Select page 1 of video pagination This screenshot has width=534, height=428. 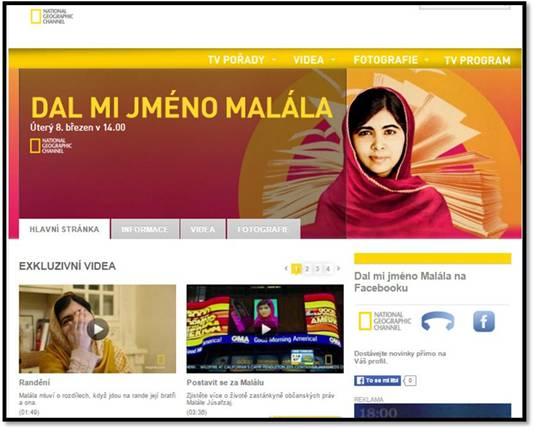point(297,269)
